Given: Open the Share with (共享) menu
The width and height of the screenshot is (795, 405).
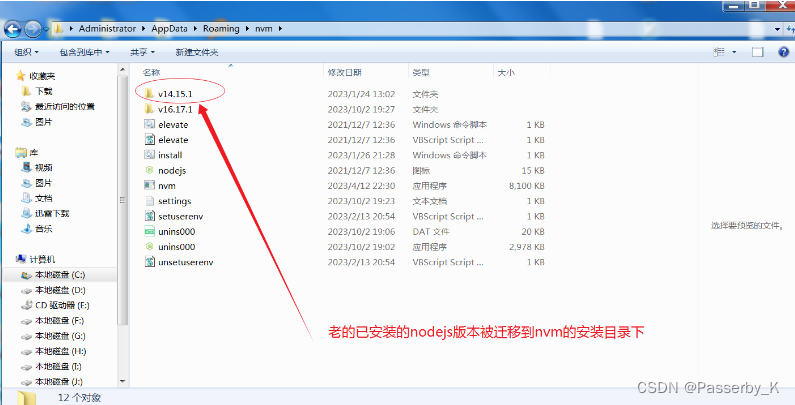Looking at the screenshot, I should click(x=142, y=52).
